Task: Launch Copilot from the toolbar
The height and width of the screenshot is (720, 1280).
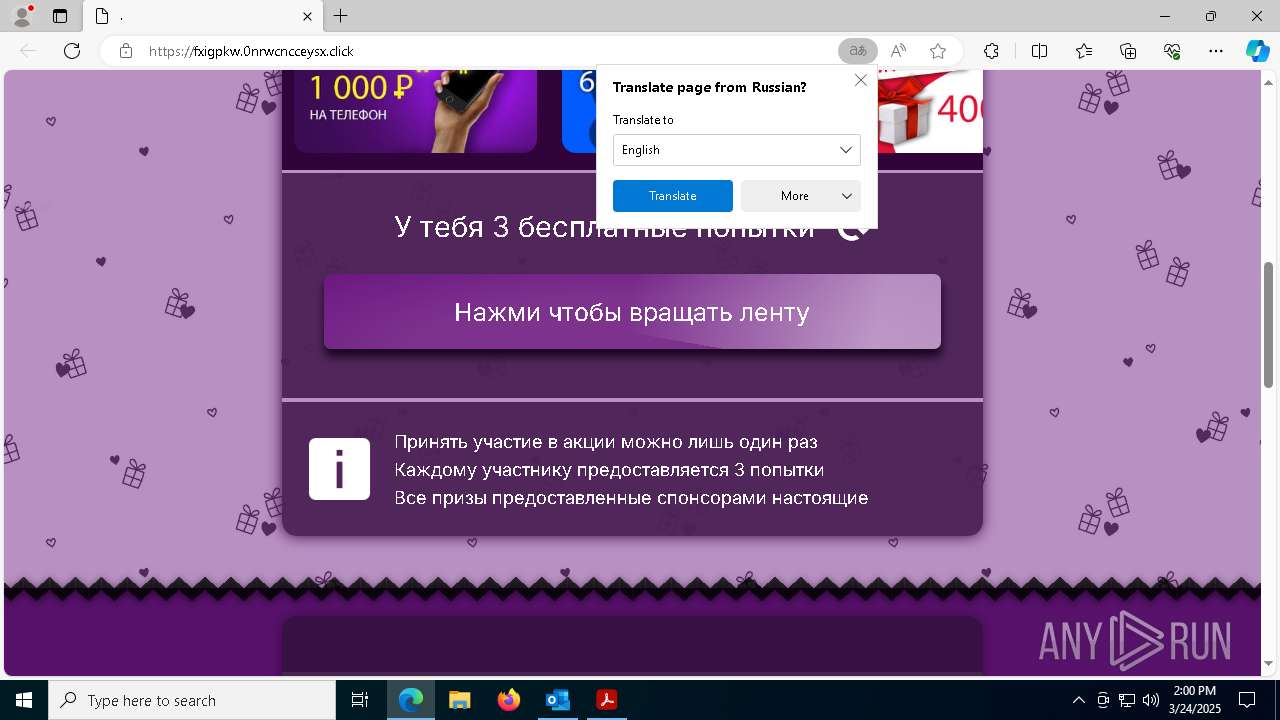Action: [1257, 51]
